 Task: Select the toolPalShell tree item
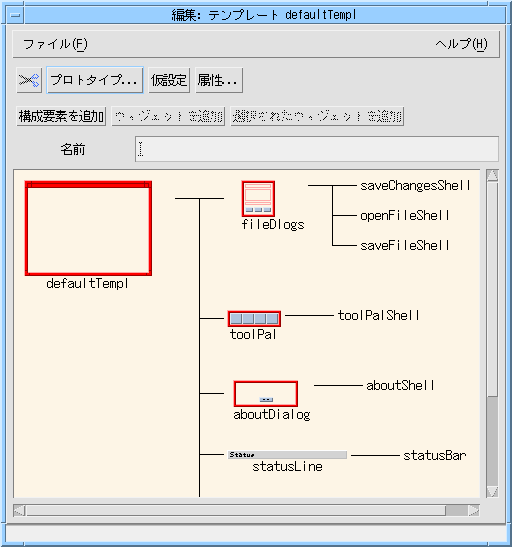(x=379, y=315)
